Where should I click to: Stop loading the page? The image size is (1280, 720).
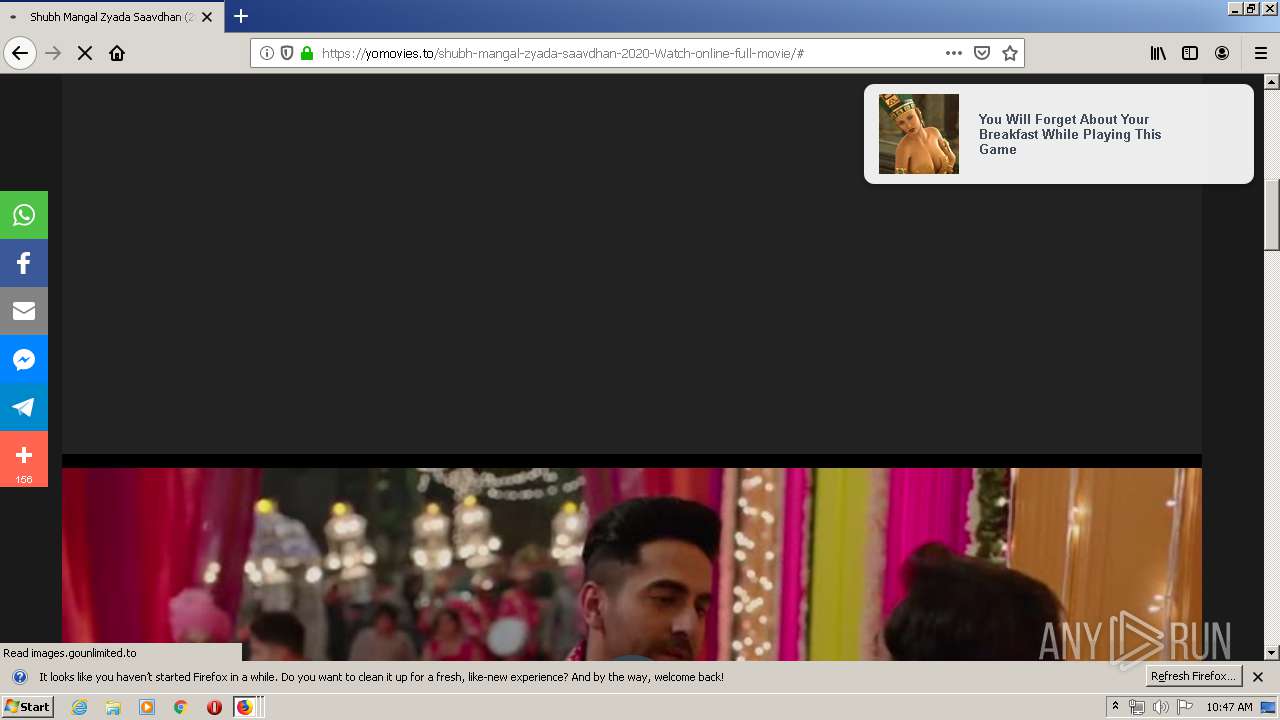click(x=85, y=53)
